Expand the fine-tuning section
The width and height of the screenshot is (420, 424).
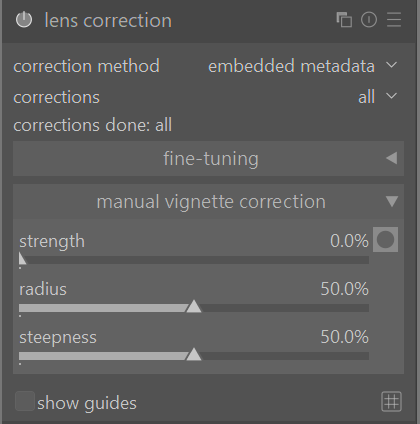(x=208, y=158)
